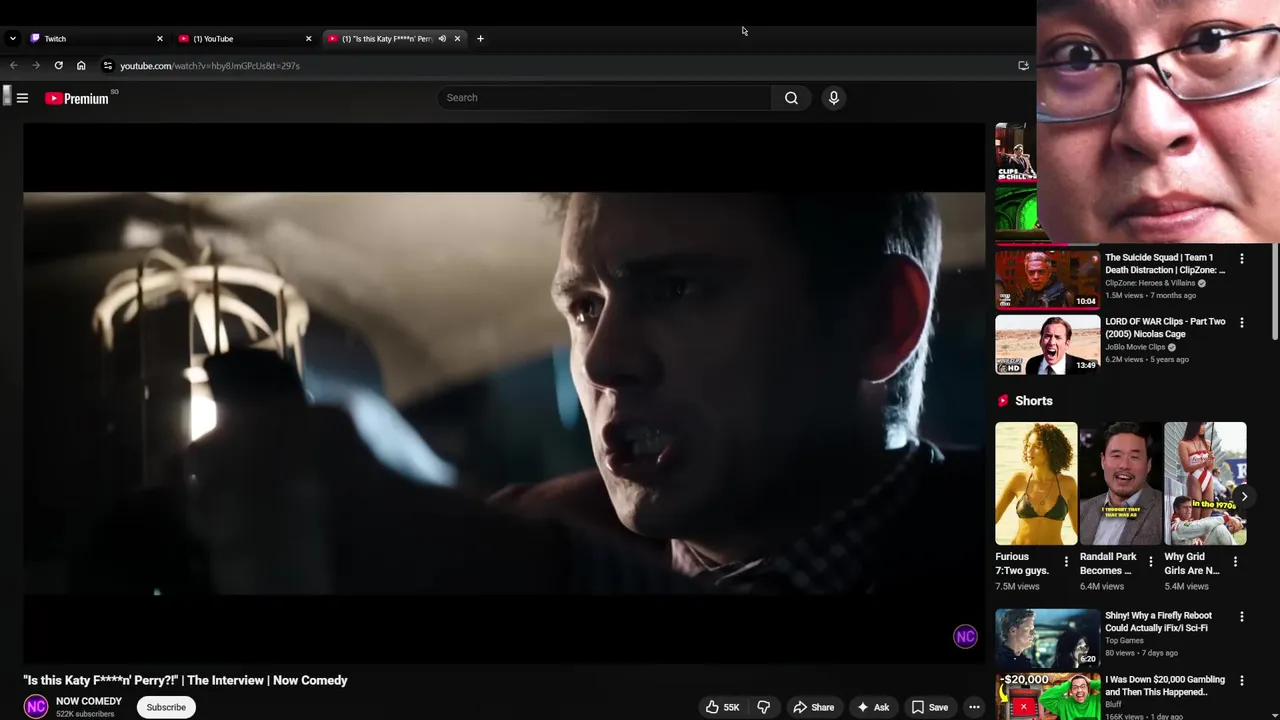Play the Furious 7 Two guys short
Screen dimensions: 1280x720
click(x=1036, y=483)
